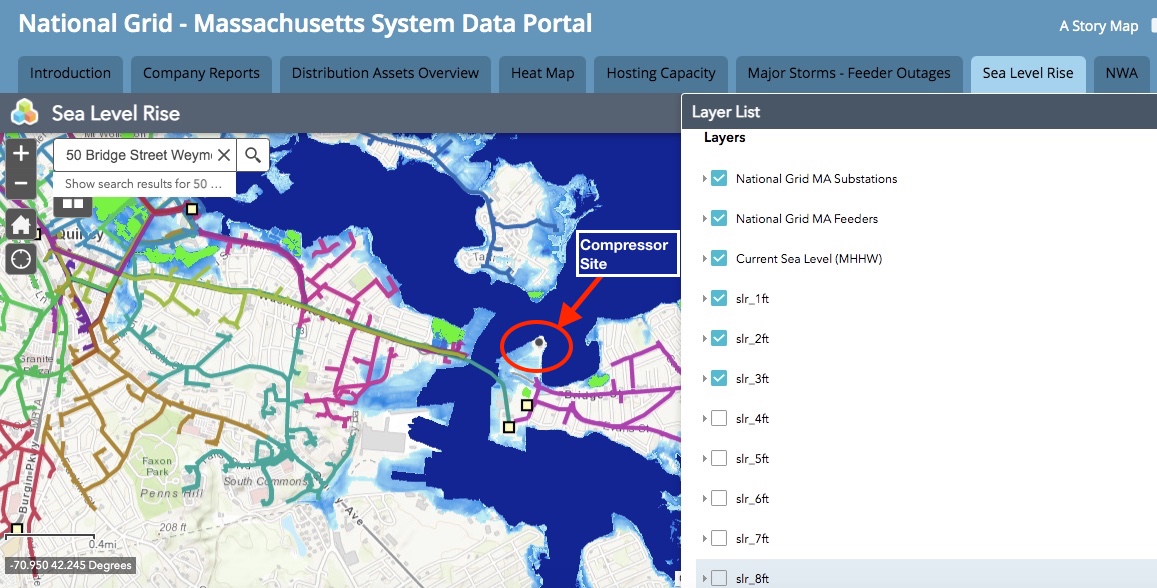Click the map coordinates readout
The image size is (1157, 588).
pyautogui.click(x=71, y=565)
